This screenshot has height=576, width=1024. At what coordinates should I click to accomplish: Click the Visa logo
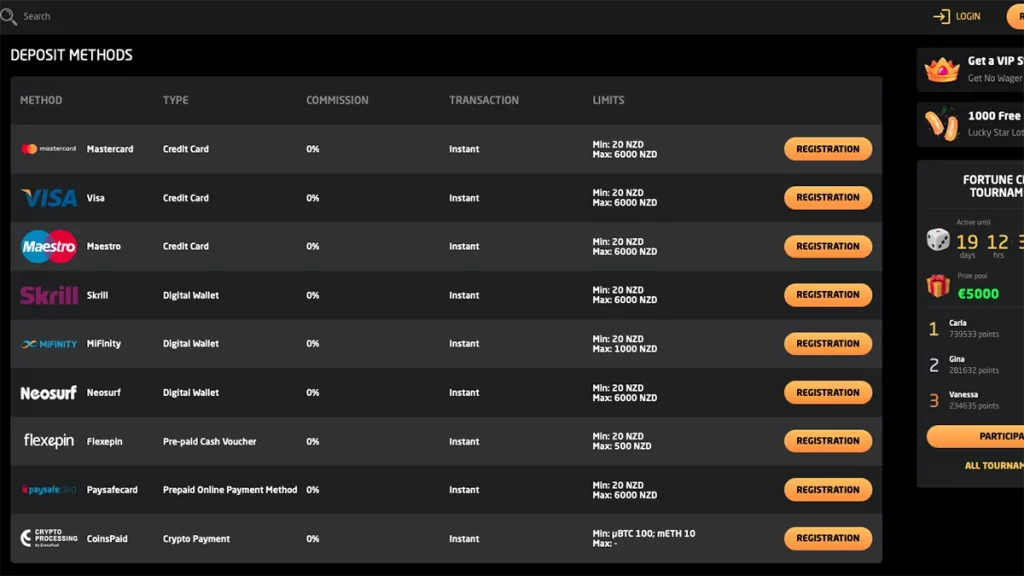click(48, 198)
